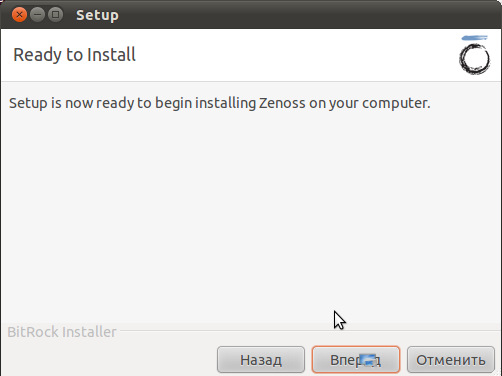
Task: Click the Setup title text
Action: 97,15
